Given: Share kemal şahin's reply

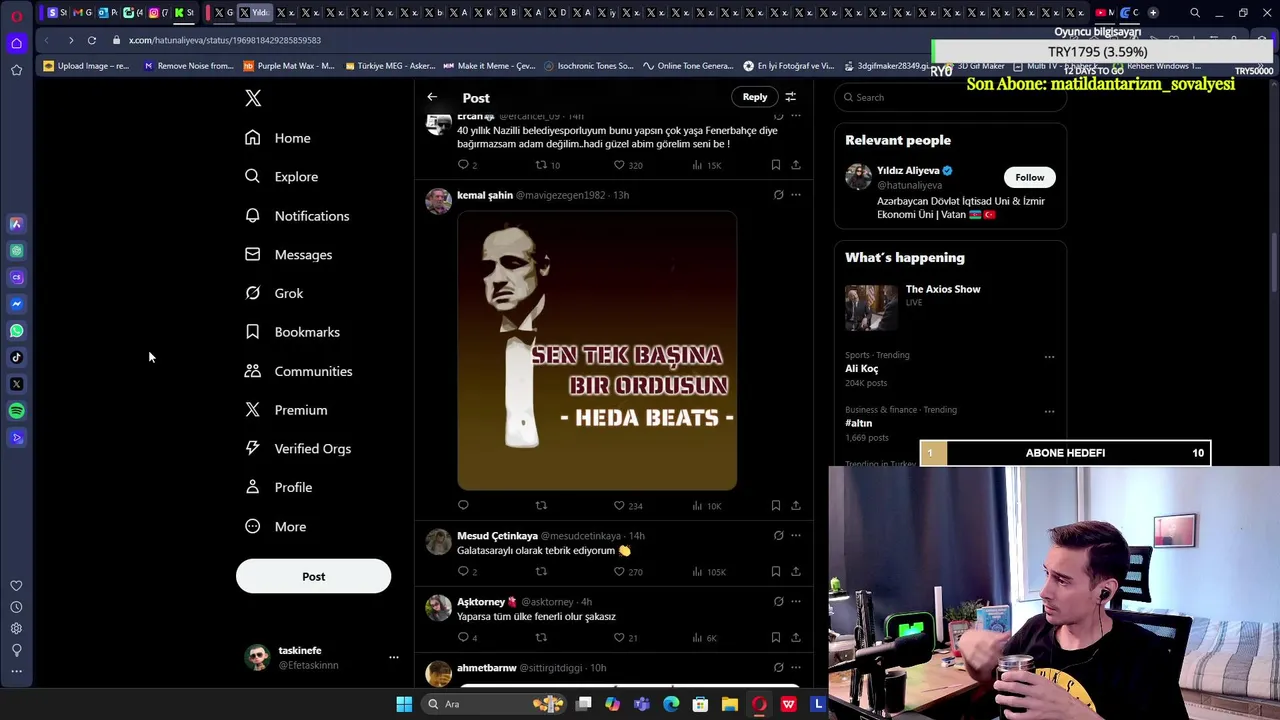Looking at the screenshot, I should (796, 506).
